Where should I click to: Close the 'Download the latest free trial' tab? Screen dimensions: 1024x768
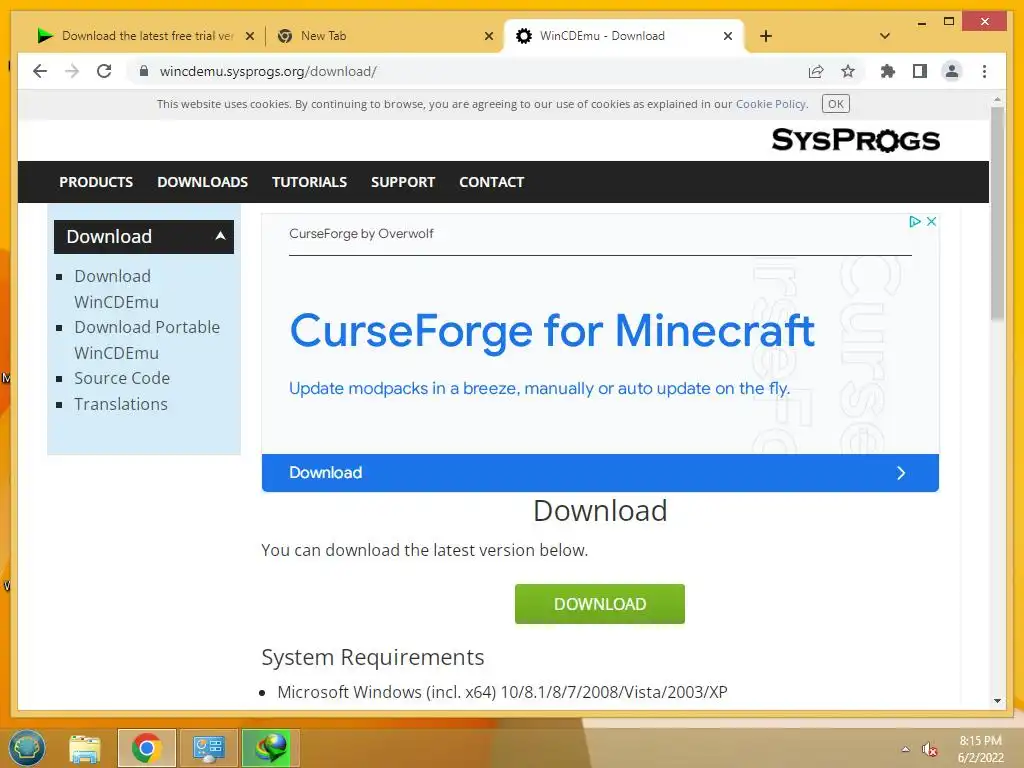tap(249, 36)
